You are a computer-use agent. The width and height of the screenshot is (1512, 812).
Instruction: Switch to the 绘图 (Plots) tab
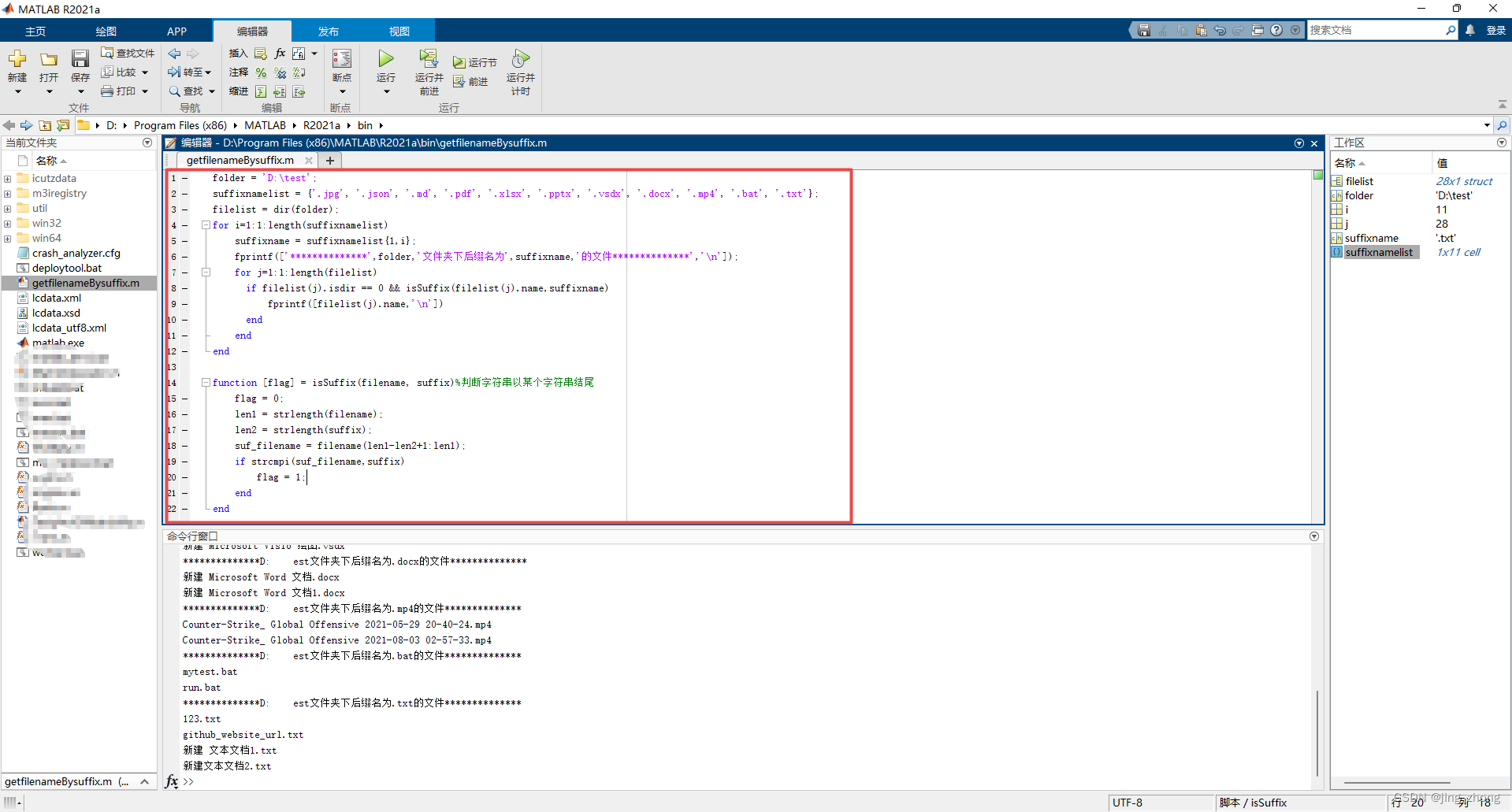106,31
